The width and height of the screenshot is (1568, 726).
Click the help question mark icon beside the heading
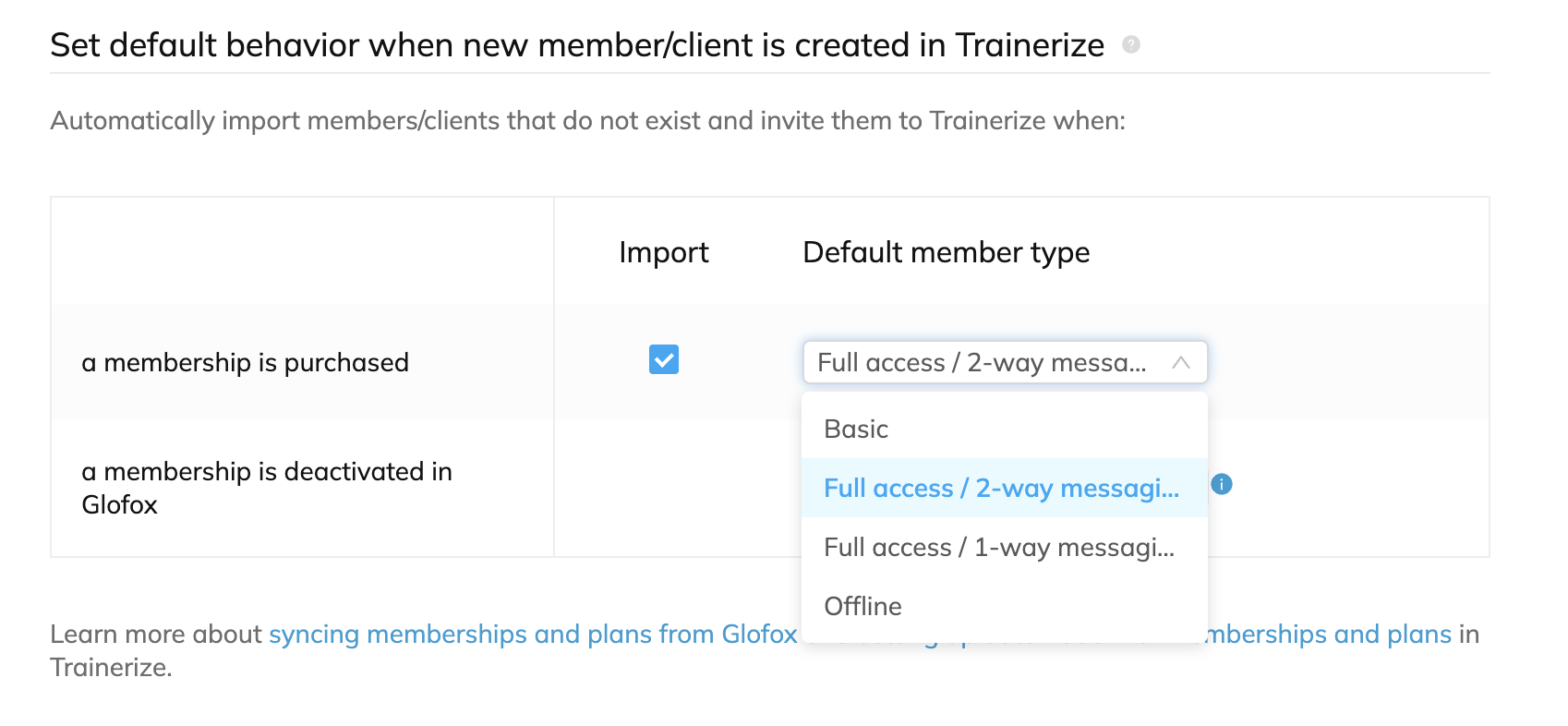click(1130, 44)
